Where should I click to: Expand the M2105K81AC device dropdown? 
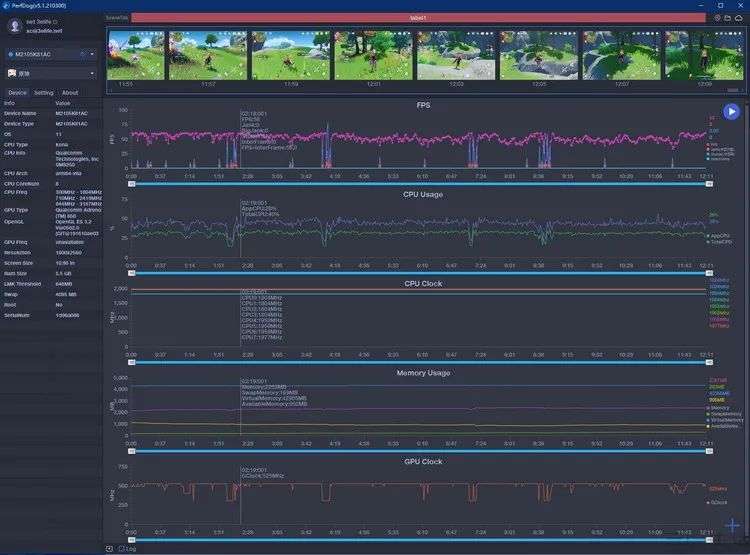pyautogui.click(x=92, y=54)
